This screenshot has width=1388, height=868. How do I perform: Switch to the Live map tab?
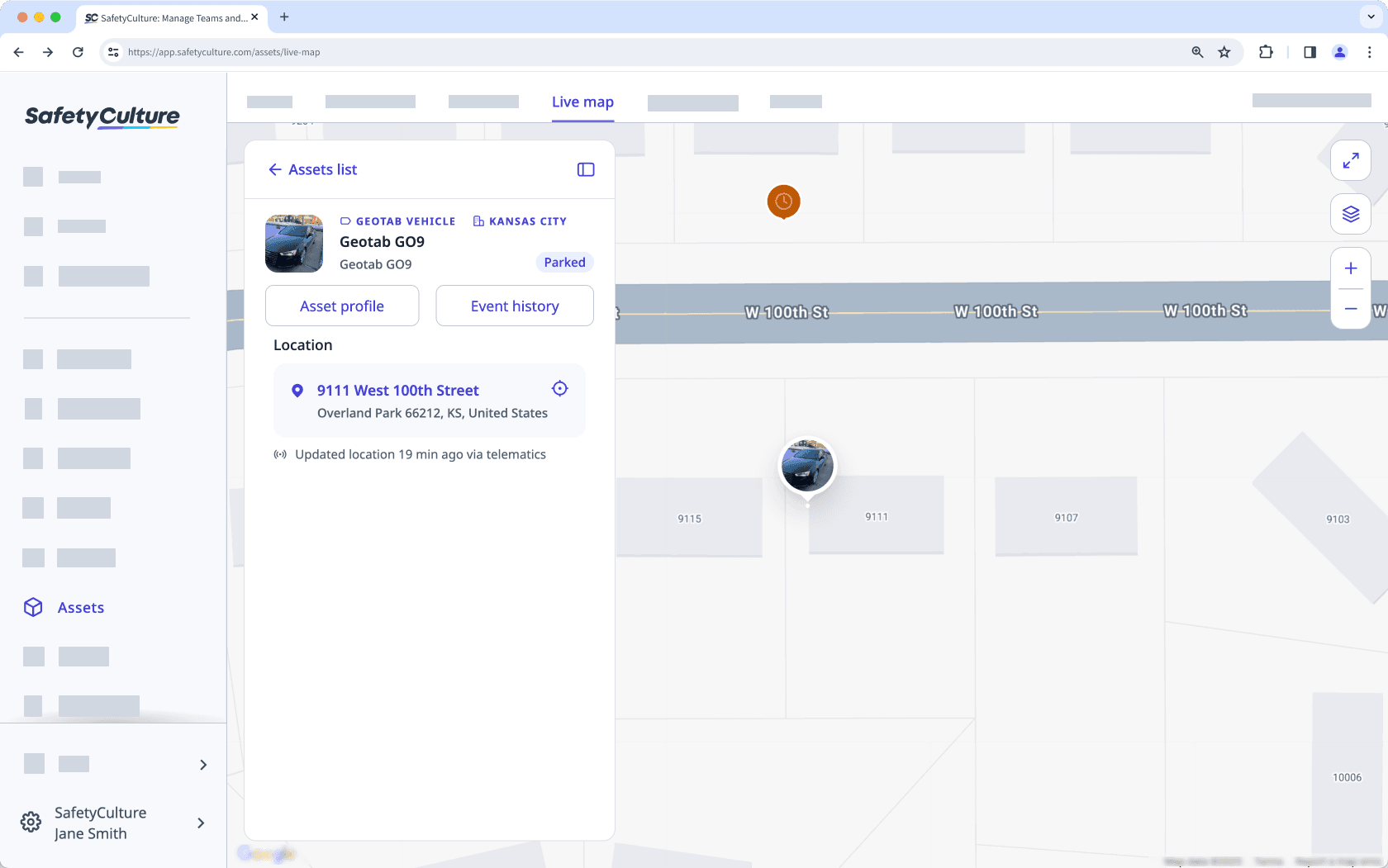point(582,102)
